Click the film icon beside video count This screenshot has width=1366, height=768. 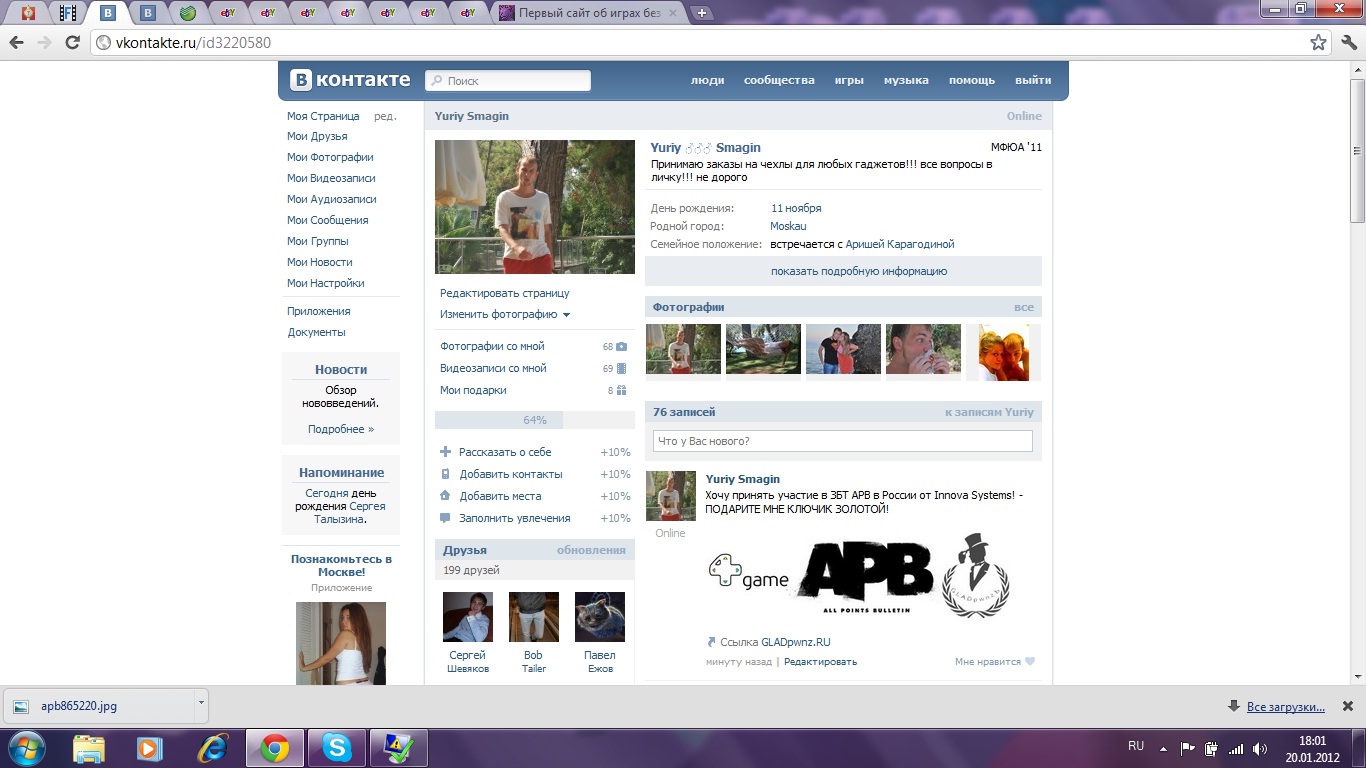[x=622, y=369]
